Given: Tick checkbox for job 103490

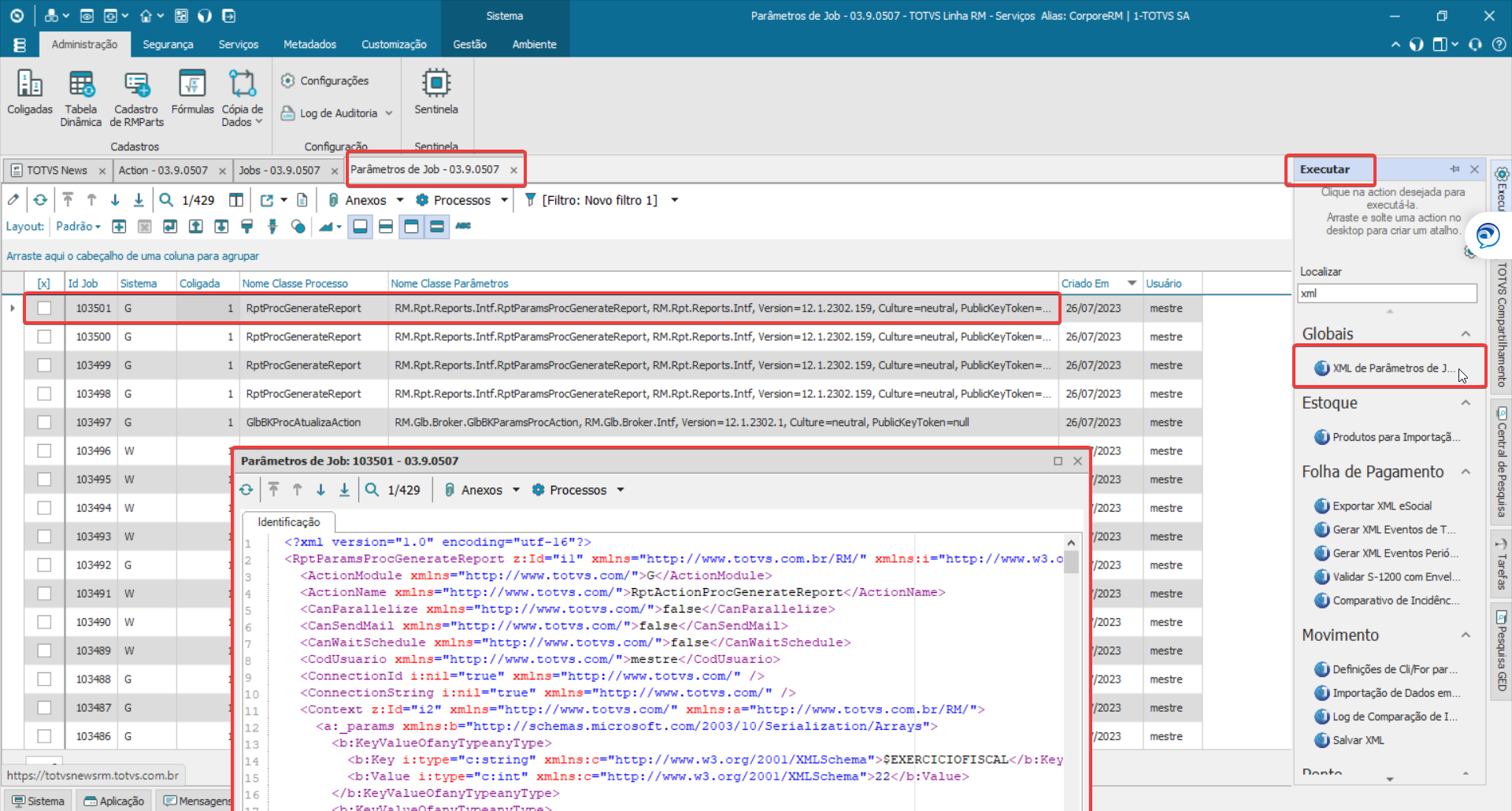Looking at the screenshot, I should (44, 622).
